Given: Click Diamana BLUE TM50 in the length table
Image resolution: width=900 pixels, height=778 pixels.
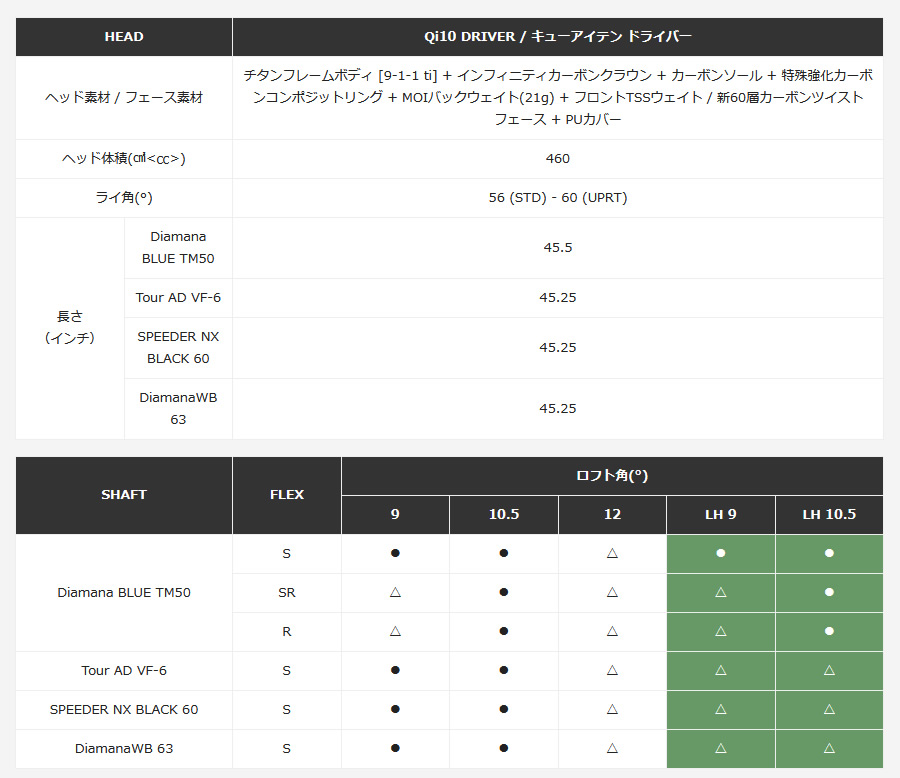Looking at the screenshot, I should coord(178,247).
